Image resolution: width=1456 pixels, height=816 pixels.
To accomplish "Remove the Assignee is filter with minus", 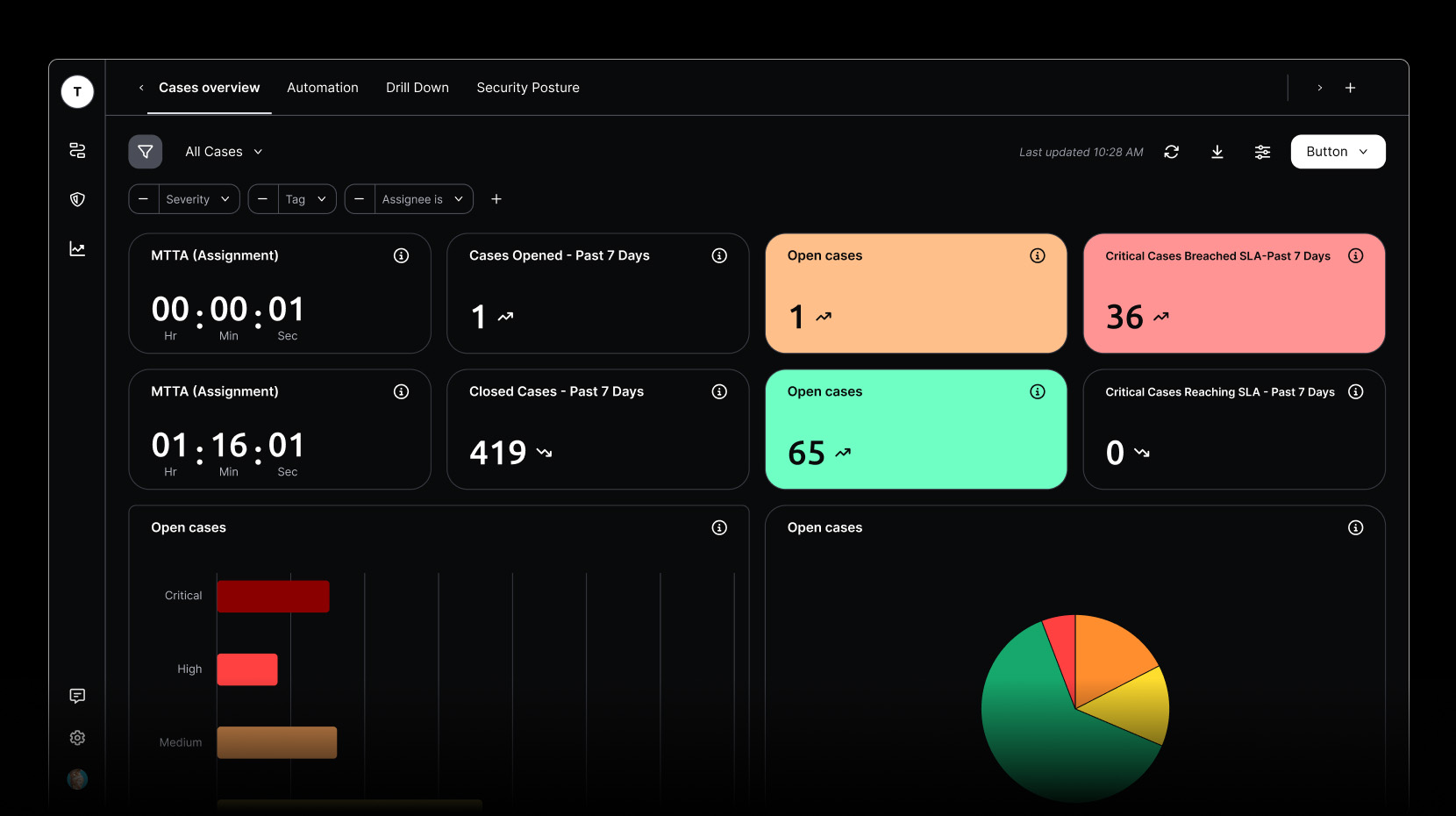I will [x=360, y=199].
